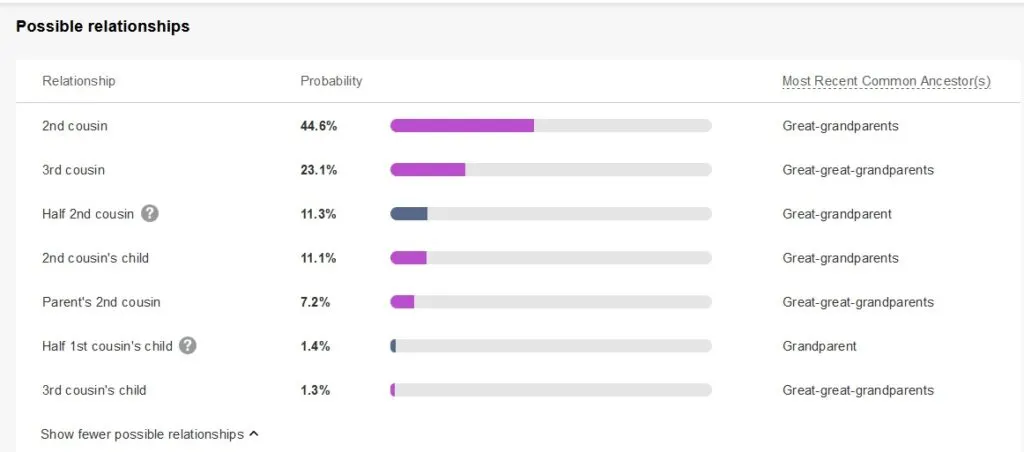The image size is (1024, 452).
Task: Open help icon beside Half 1st cousin's child
Action: (187, 346)
